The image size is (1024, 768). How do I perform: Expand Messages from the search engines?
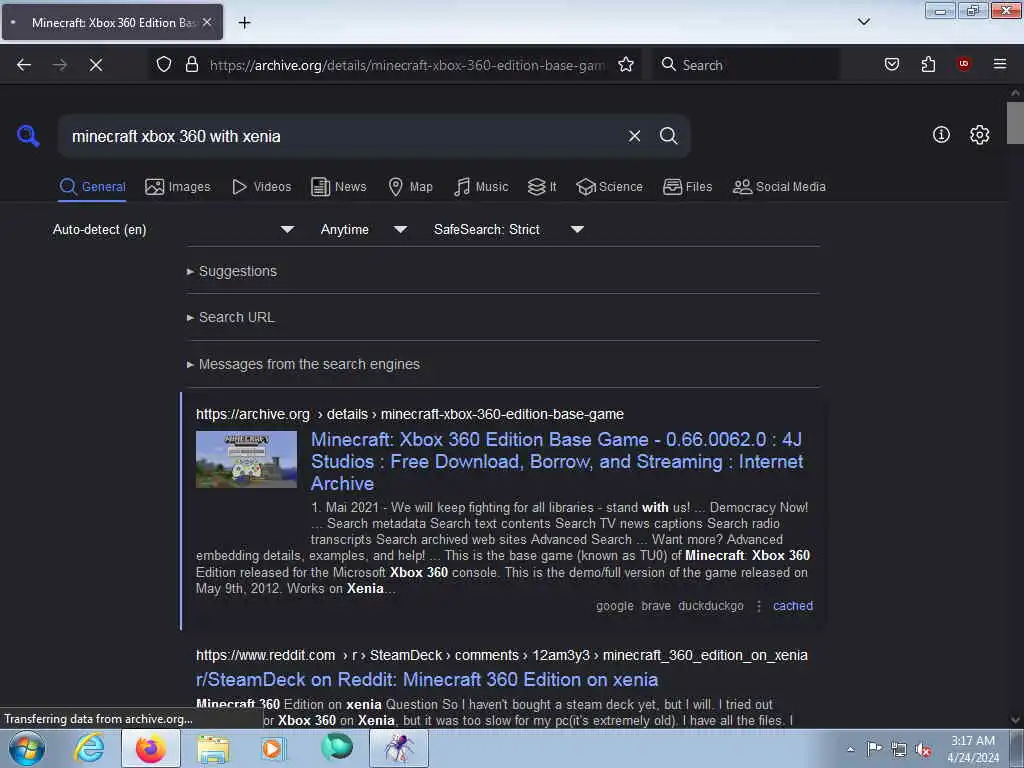(x=303, y=364)
